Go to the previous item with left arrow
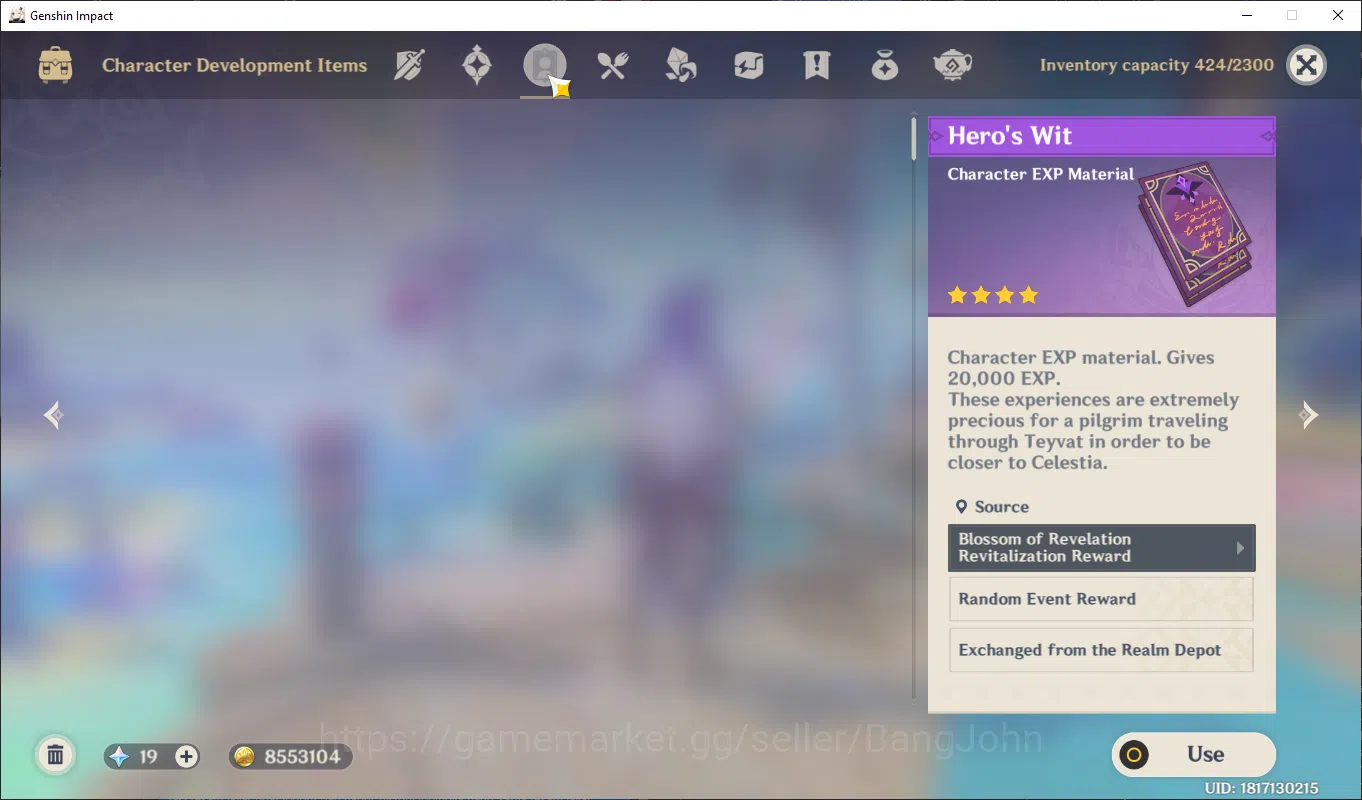The height and width of the screenshot is (800, 1362). (54, 415)
